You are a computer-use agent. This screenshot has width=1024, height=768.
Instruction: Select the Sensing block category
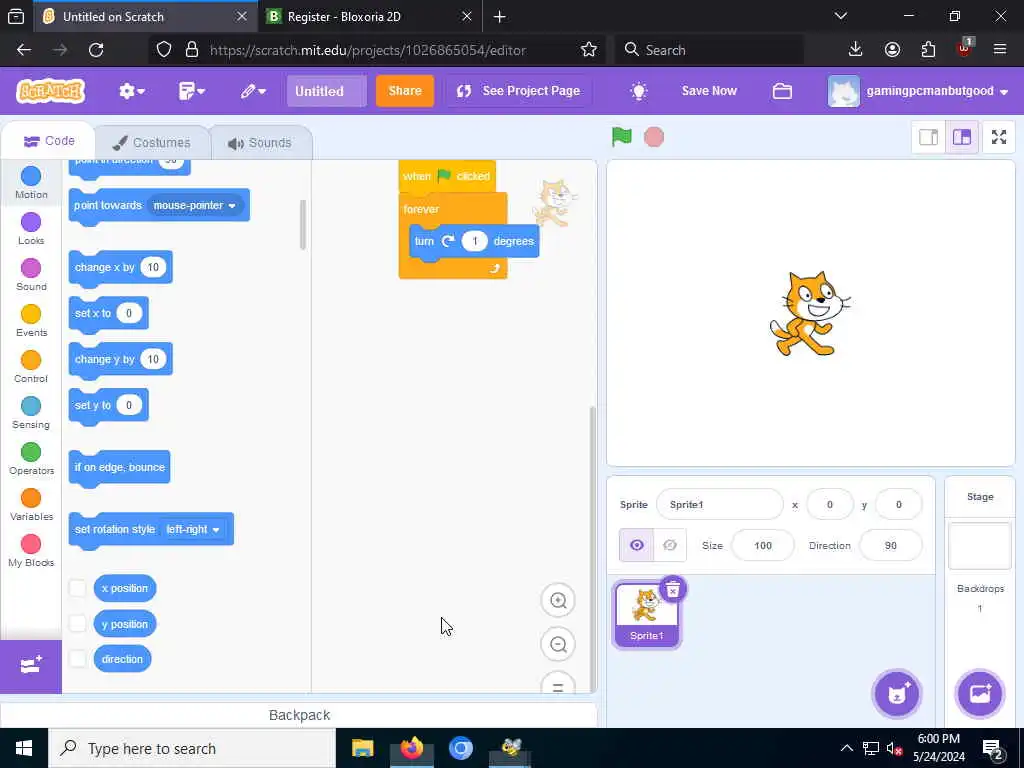coord(31,413)
